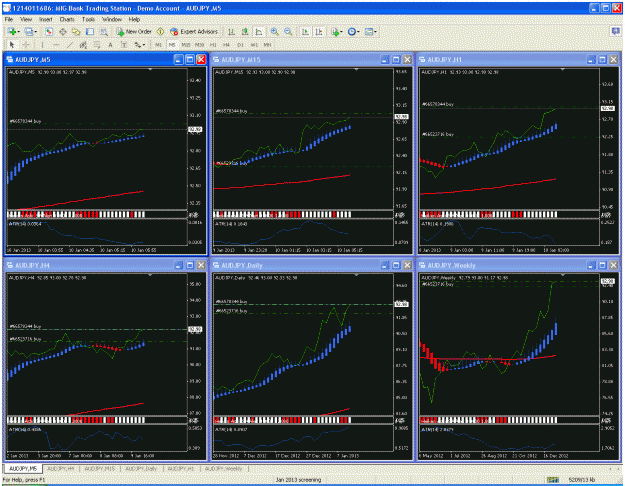The width and height of the screenshot is (625, 486).
Task: Open the Window menu
Action: [112, 19]
